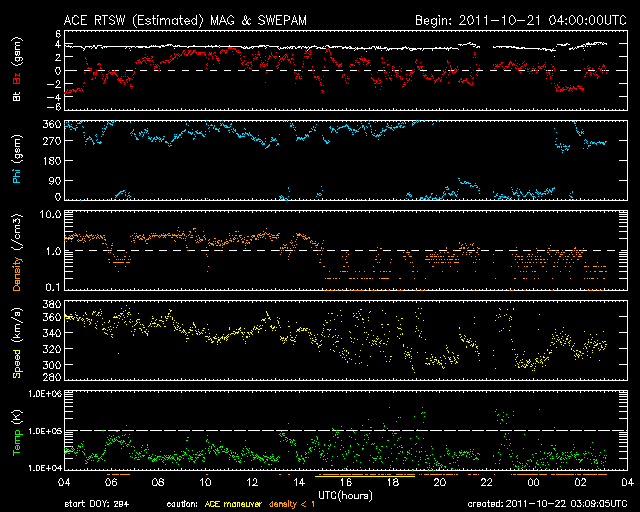Select the red Bz axis label
640x512 pixels.
point(15,79)
